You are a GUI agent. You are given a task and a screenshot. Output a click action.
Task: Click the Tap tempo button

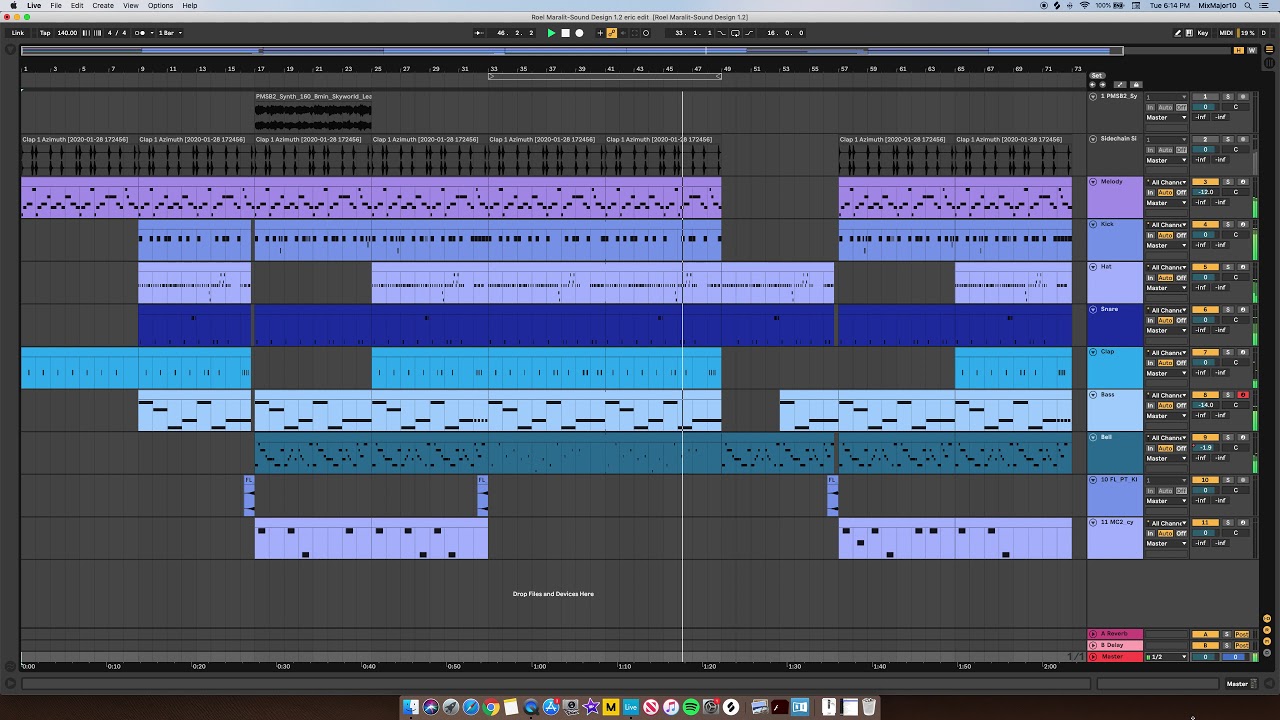45,33
